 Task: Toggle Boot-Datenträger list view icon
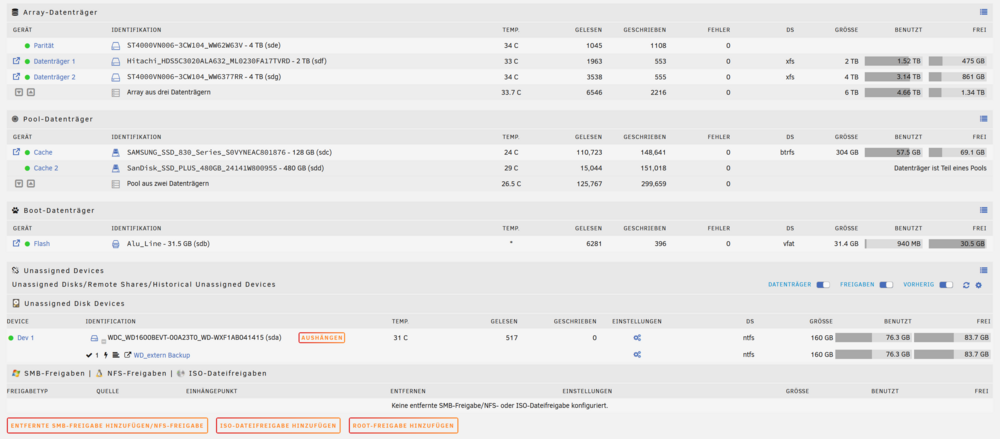coord(983,209)
